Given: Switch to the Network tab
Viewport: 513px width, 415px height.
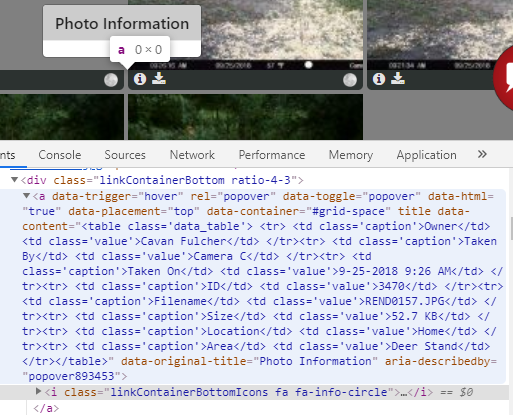Looking at the screenshot, I should point(192,155).
